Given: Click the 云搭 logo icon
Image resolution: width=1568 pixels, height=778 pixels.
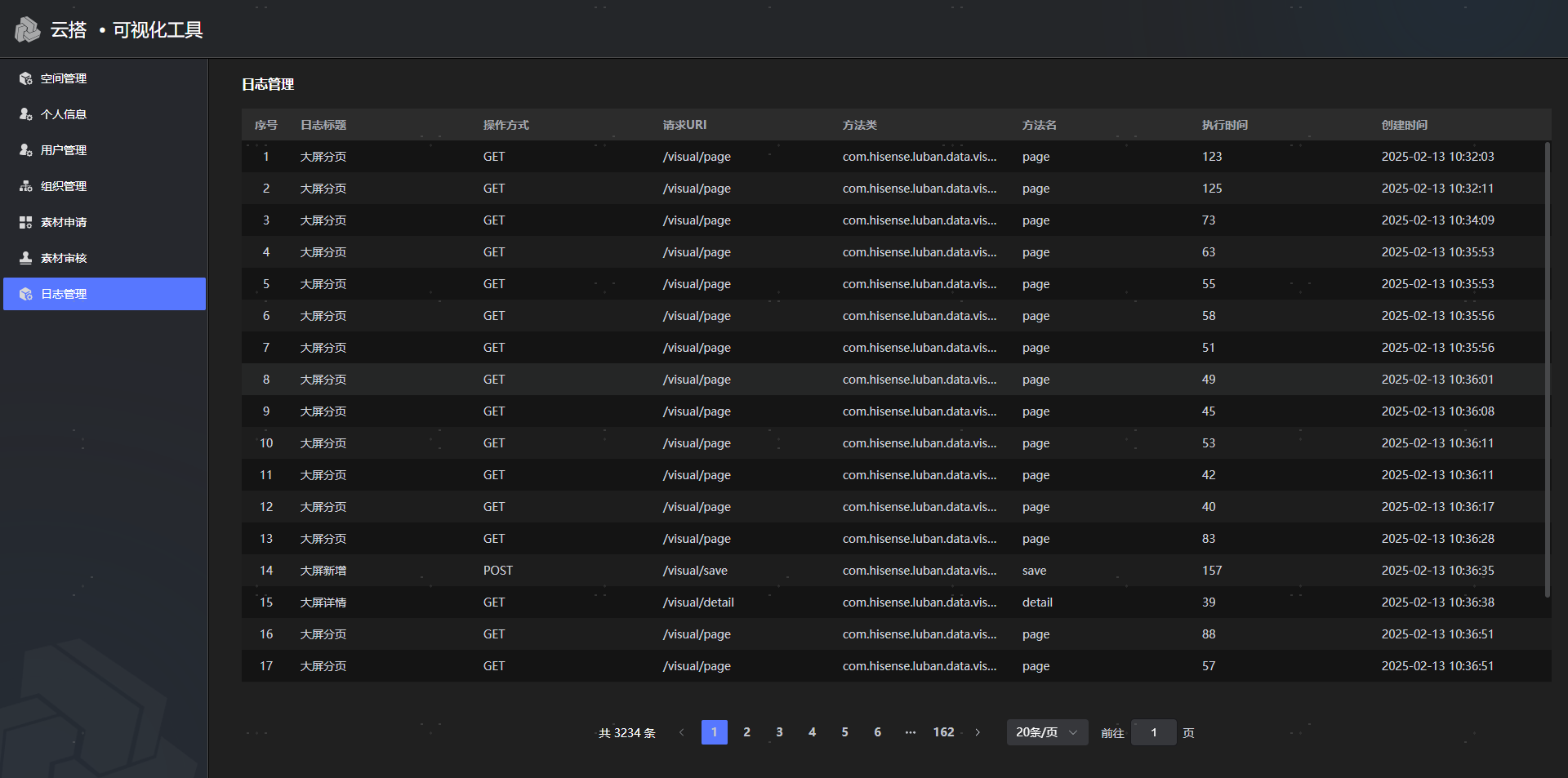Looking at the screenshot, I should tap(28, 30).
